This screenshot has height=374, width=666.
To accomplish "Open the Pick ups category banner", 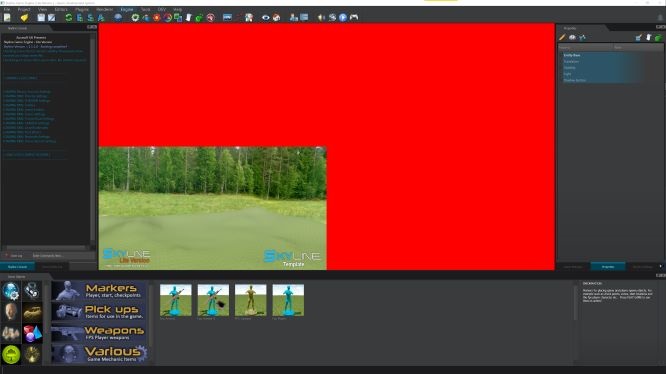I will click(100, 312).
